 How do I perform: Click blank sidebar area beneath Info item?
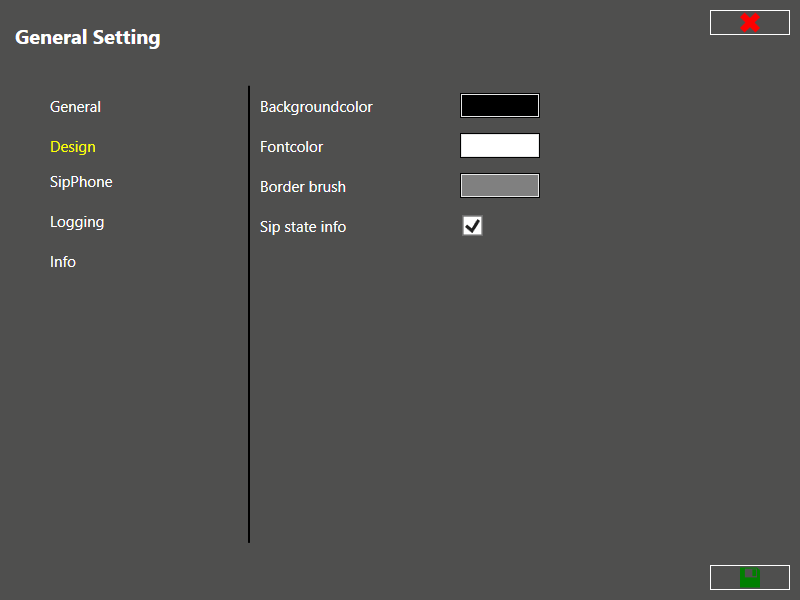(120, 400)
